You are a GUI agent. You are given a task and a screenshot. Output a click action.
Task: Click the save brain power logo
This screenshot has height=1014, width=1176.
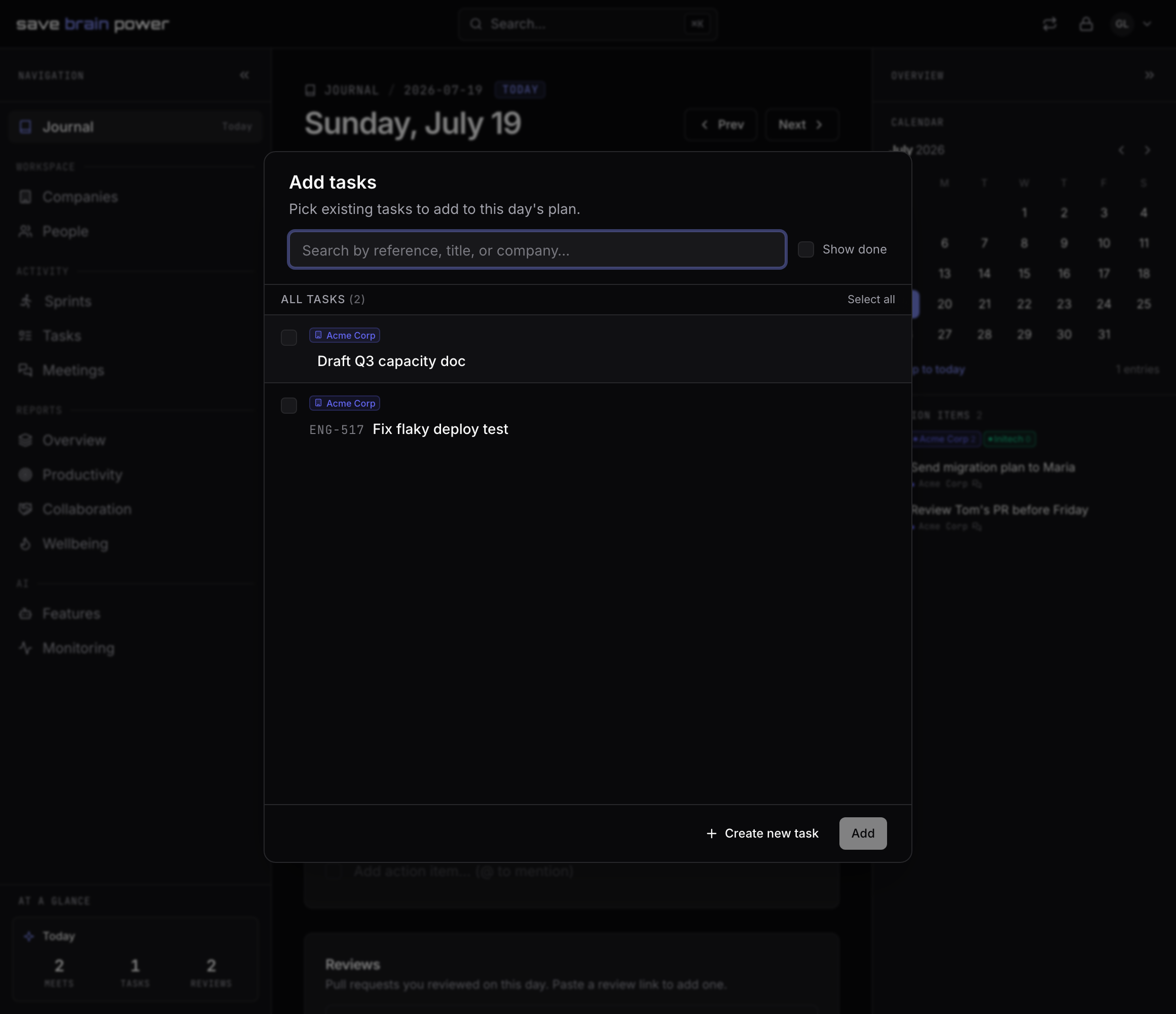pos(93,24)
